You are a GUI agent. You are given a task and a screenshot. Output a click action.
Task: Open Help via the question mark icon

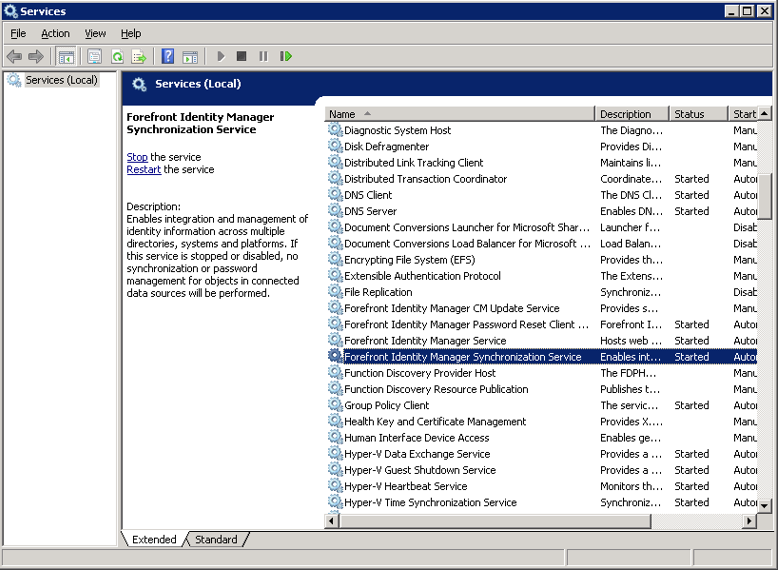168,57
